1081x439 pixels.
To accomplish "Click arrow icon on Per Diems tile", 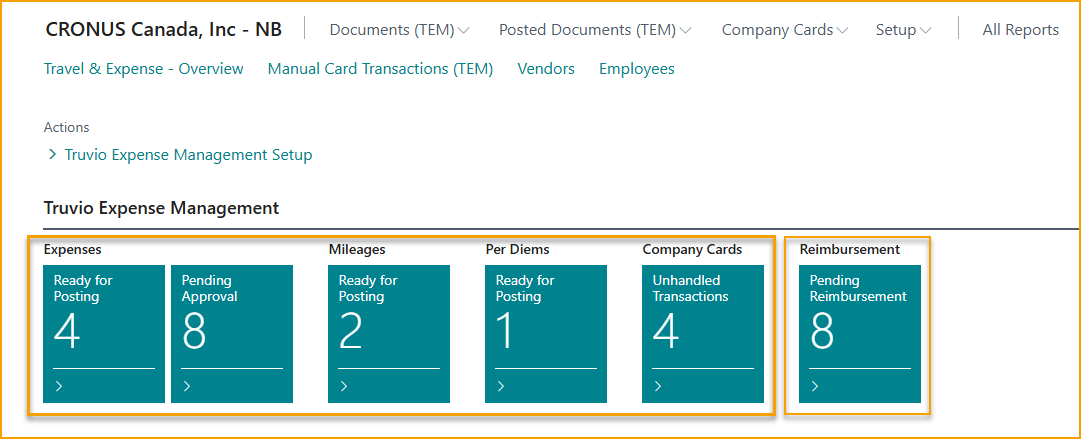I will click(501, 386).
